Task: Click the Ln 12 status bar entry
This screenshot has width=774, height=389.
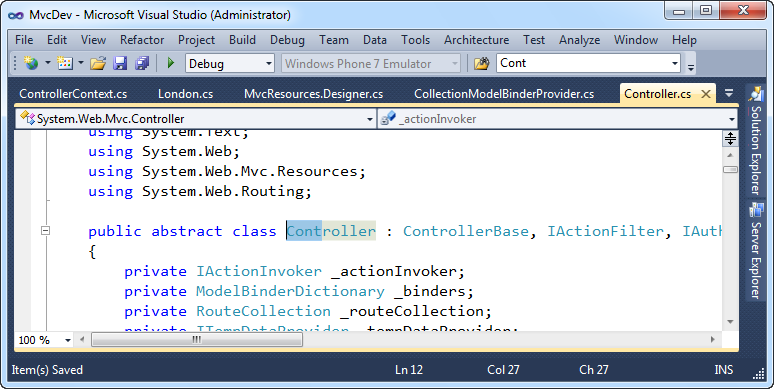Action: [x=409, y=370]
